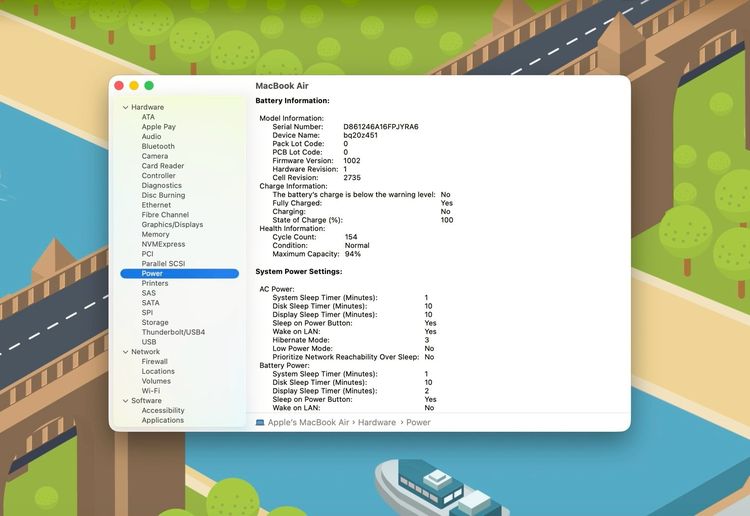Collapse the Software section chevron
The image size is (750, 516).
click(x=125, y=401)
